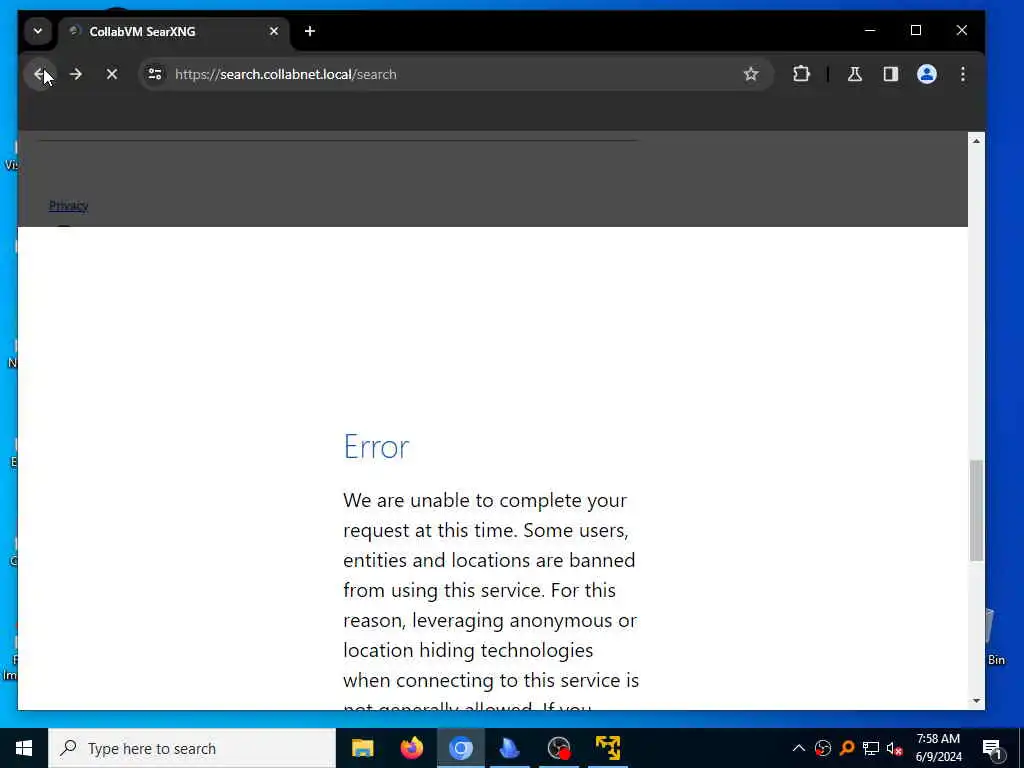Open network status tray icon
This screenshot has height=768, width=1024.
click(x=871, y=748)
